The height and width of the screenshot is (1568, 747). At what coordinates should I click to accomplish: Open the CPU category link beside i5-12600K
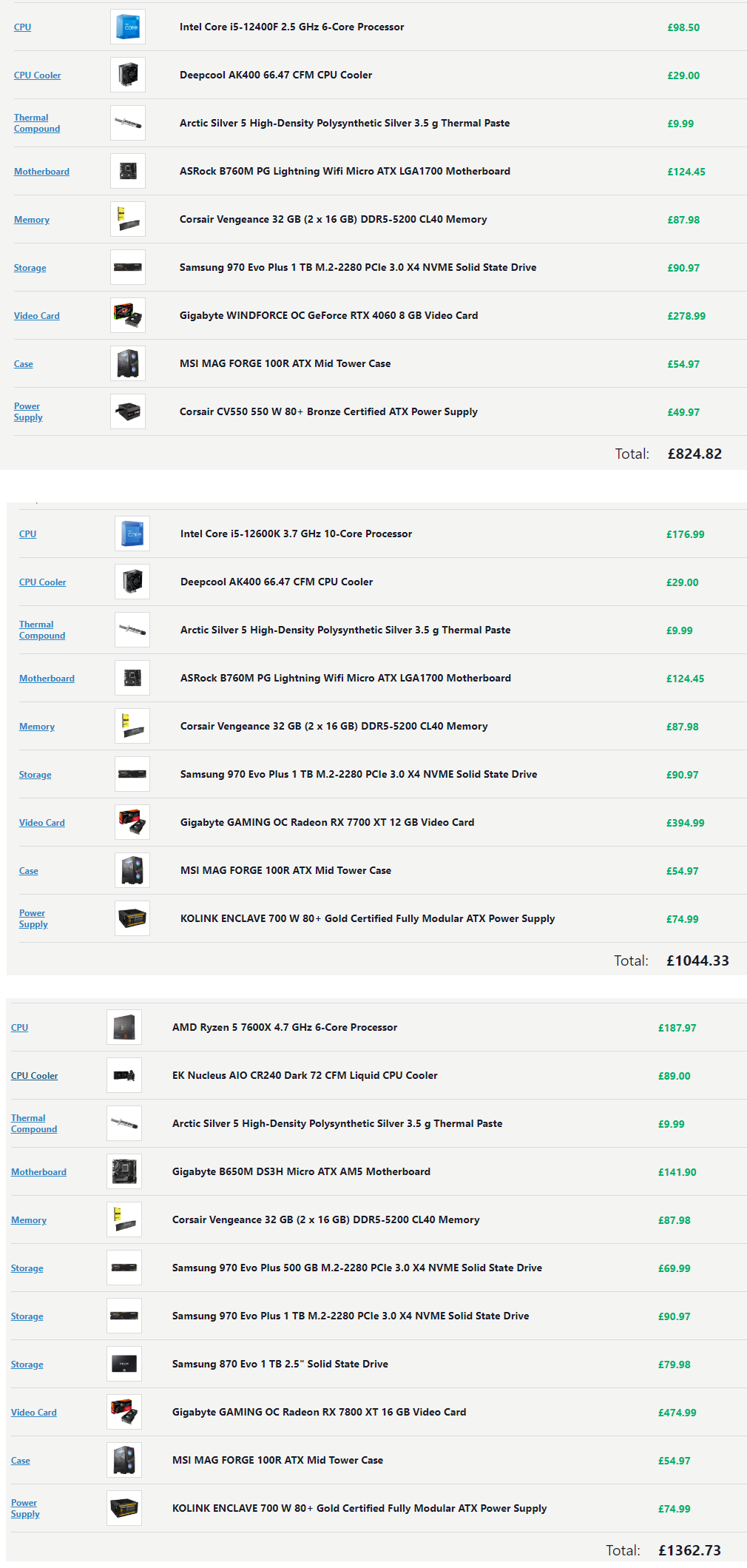click(x=27, y=534)
